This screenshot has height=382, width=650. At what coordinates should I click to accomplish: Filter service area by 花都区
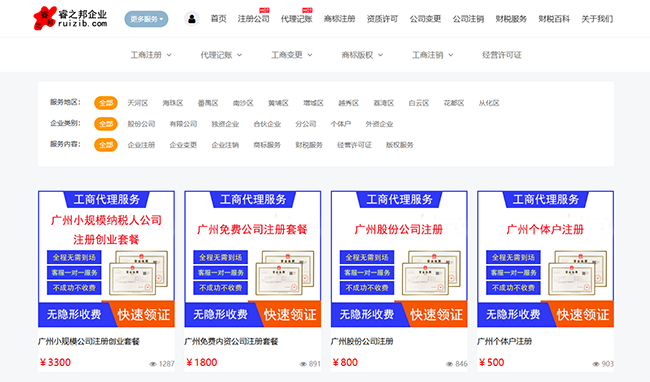(454, 103)
